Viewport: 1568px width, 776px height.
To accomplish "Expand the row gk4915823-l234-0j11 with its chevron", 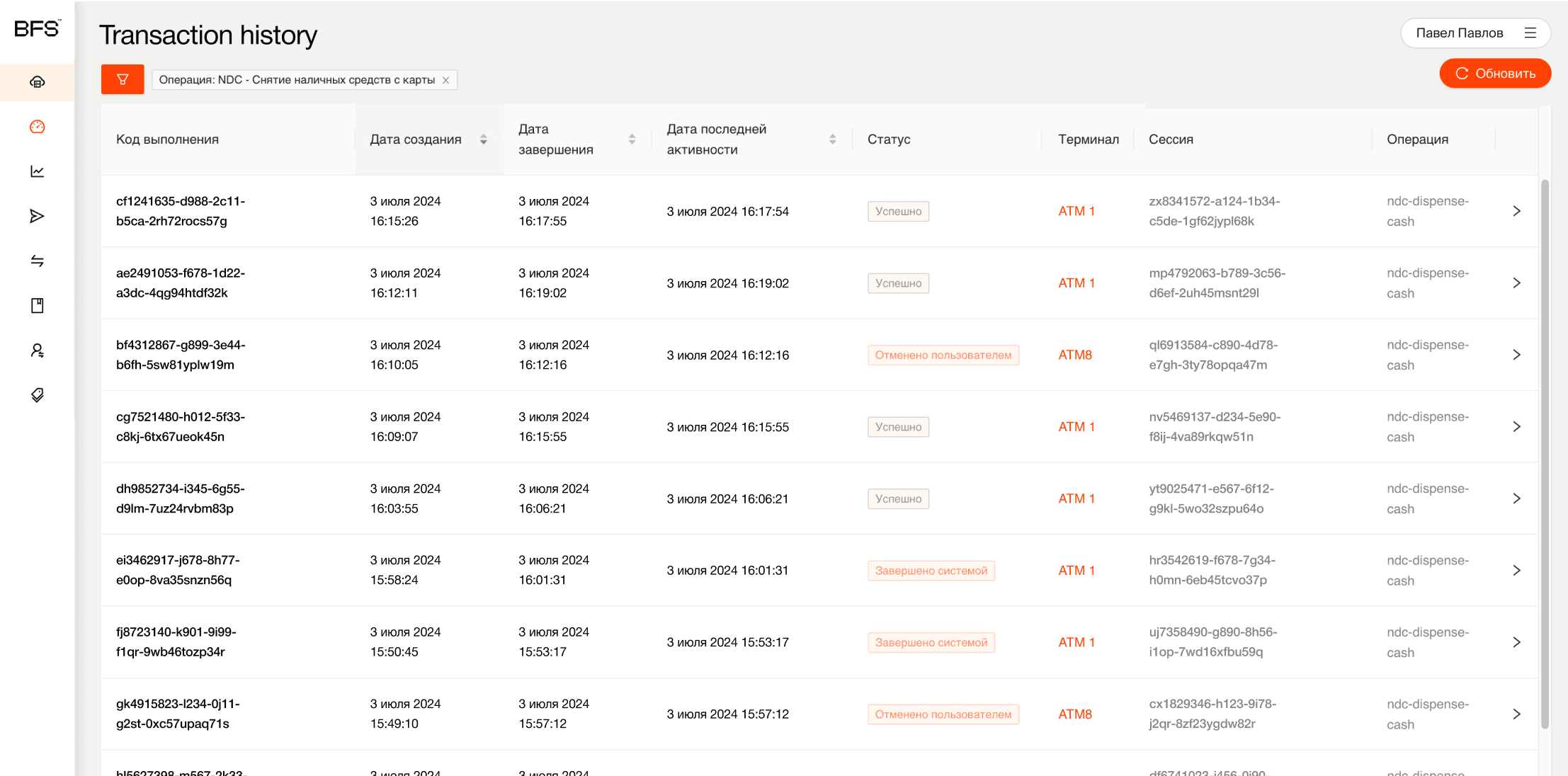I will point(1516,714).
